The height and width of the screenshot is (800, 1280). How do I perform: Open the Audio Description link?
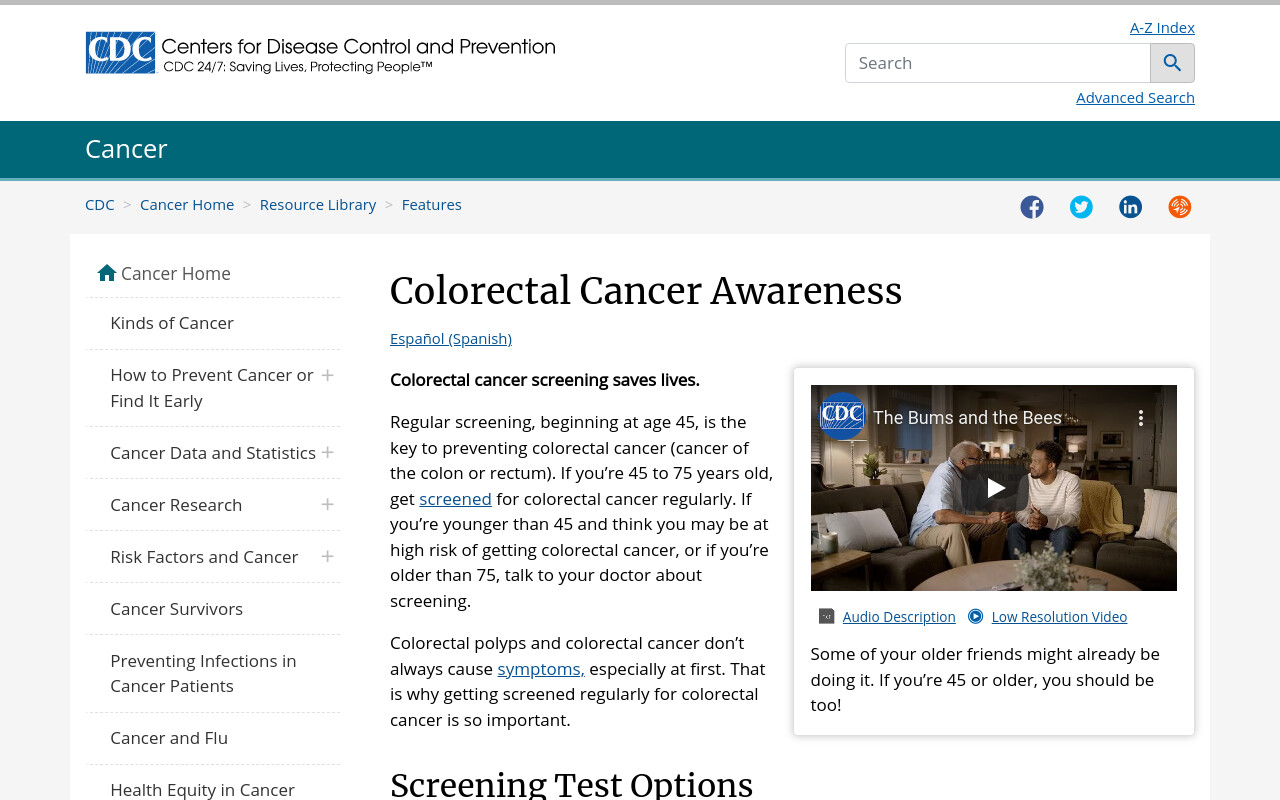pyautogui.click(x=899, y=616)
